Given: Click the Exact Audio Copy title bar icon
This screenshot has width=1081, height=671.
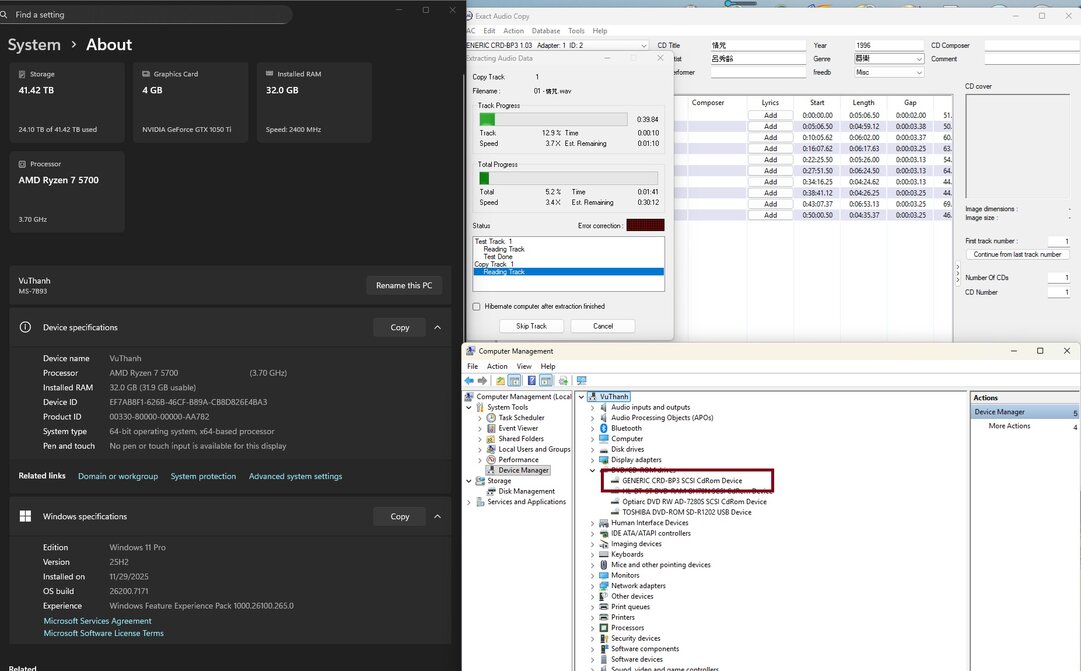Looking at the screenshot, I should (470, 16).
